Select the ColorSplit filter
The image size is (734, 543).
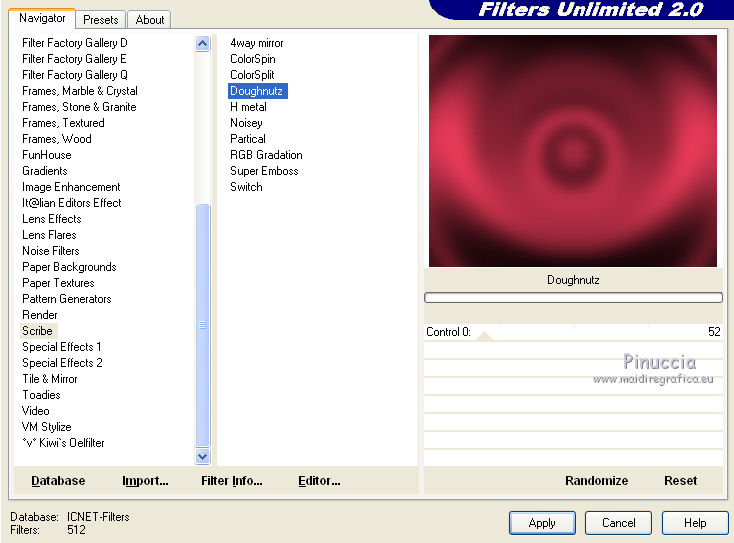pyautogui.click(x=252, y=75)
